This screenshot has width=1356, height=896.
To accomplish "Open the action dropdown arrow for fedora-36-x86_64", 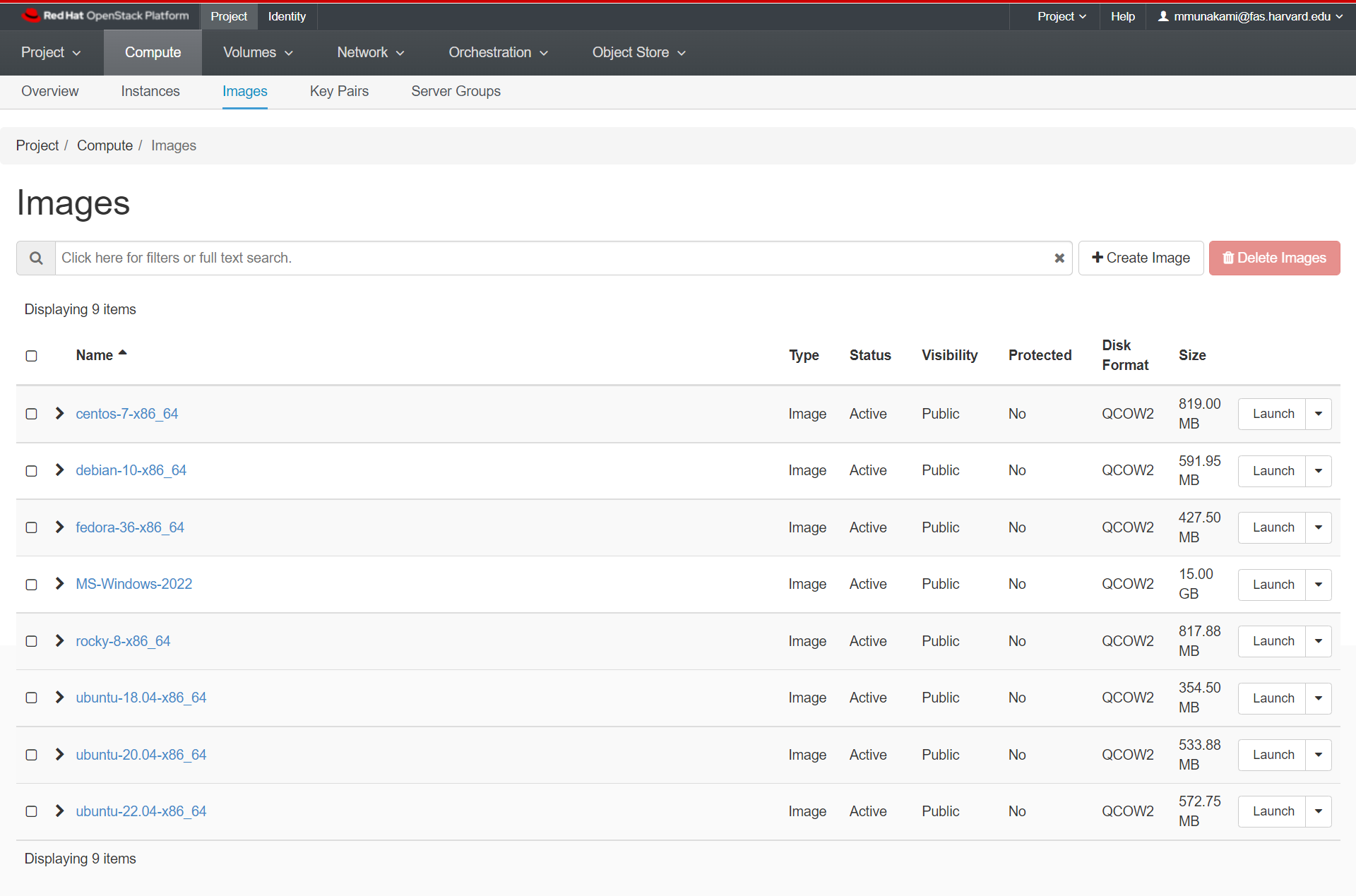I will tap(1319, 527).
